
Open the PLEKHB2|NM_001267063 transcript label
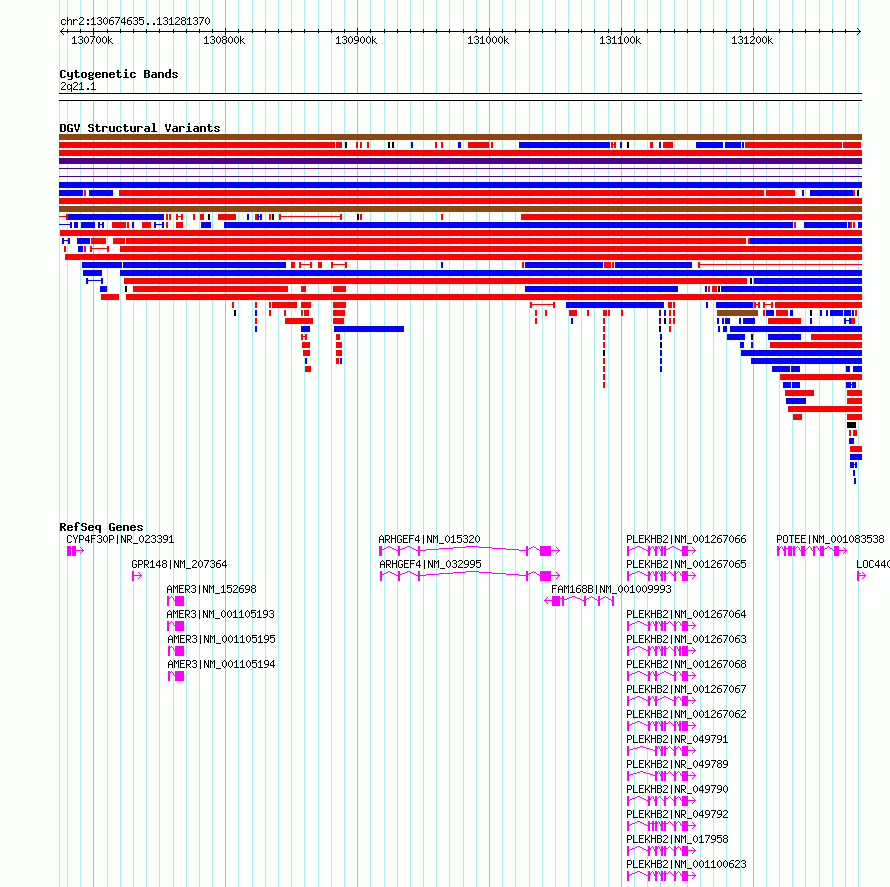[x=686, y=639]
